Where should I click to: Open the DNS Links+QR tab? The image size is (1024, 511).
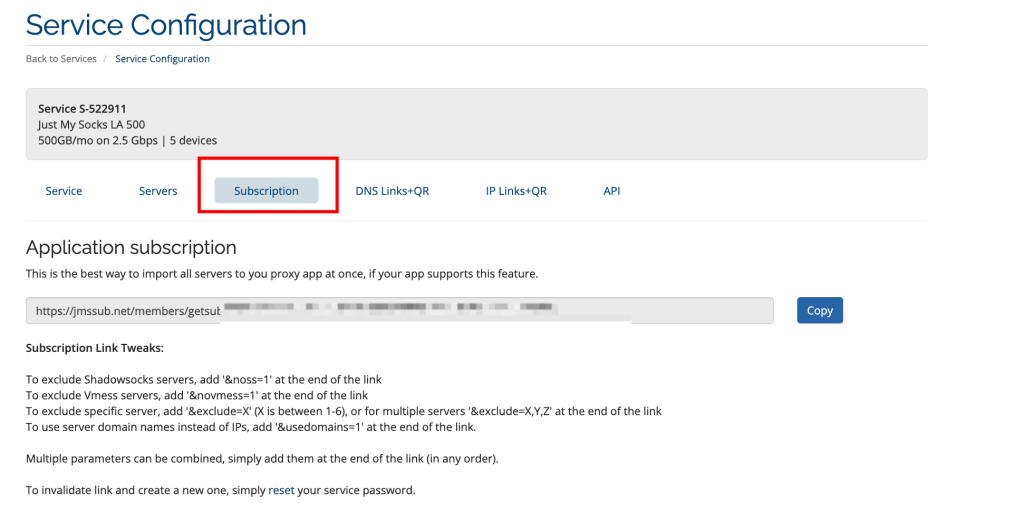(392, 191)
